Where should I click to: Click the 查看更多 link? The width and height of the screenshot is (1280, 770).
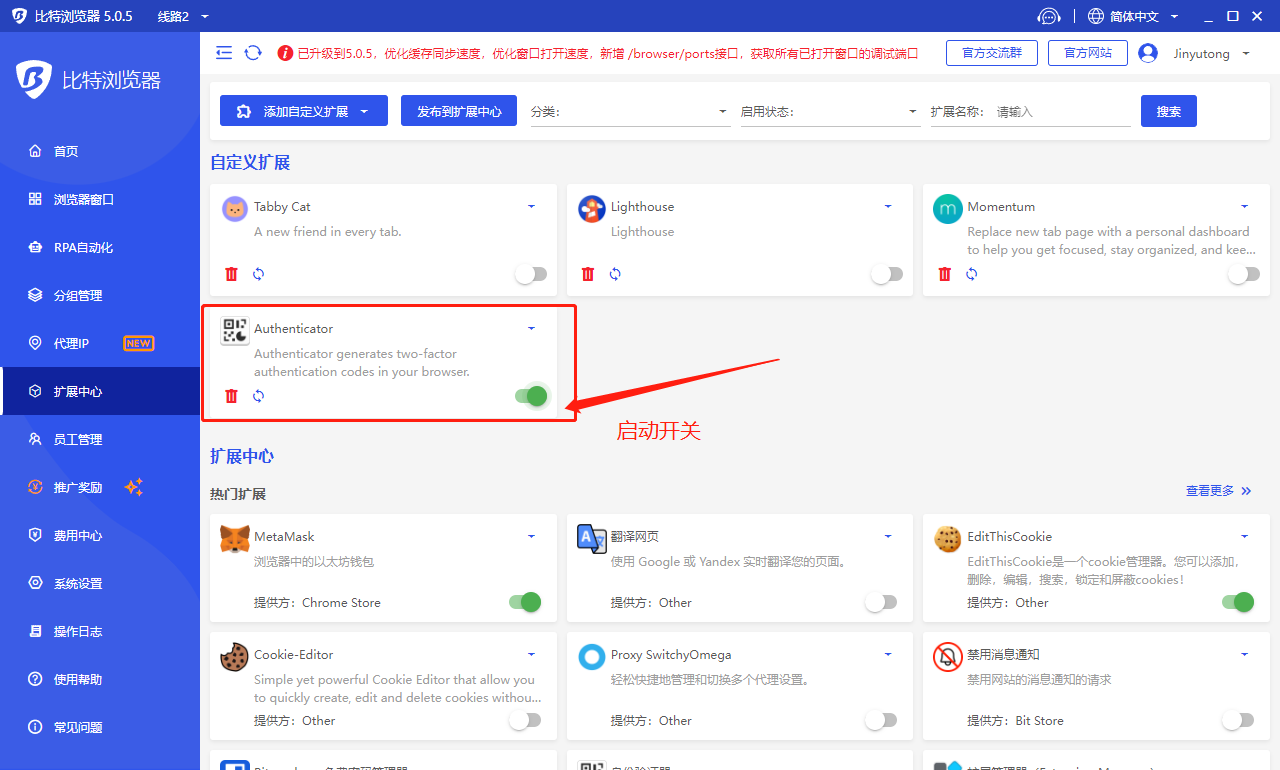pyautogui.click(x=1218, y=491)
